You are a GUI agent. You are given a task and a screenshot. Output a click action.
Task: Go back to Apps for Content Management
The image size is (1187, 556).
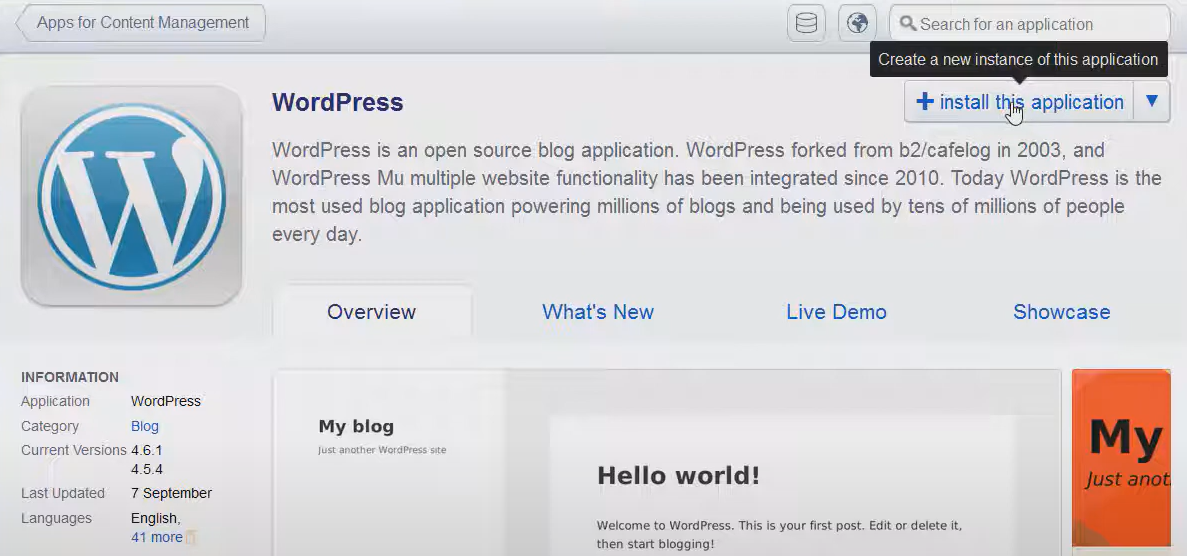coord(141,23)
